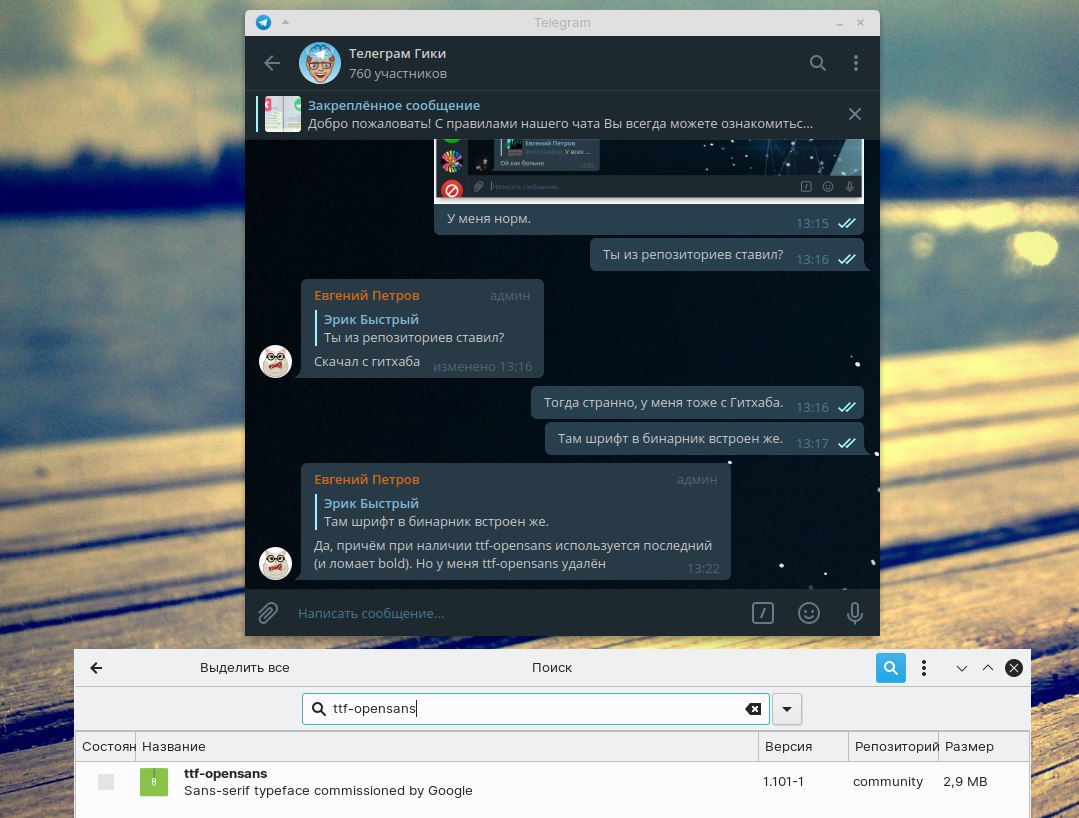The image size is (1079, 818).
Task: Open the emoji picker
Action: (x=809, y=613)
